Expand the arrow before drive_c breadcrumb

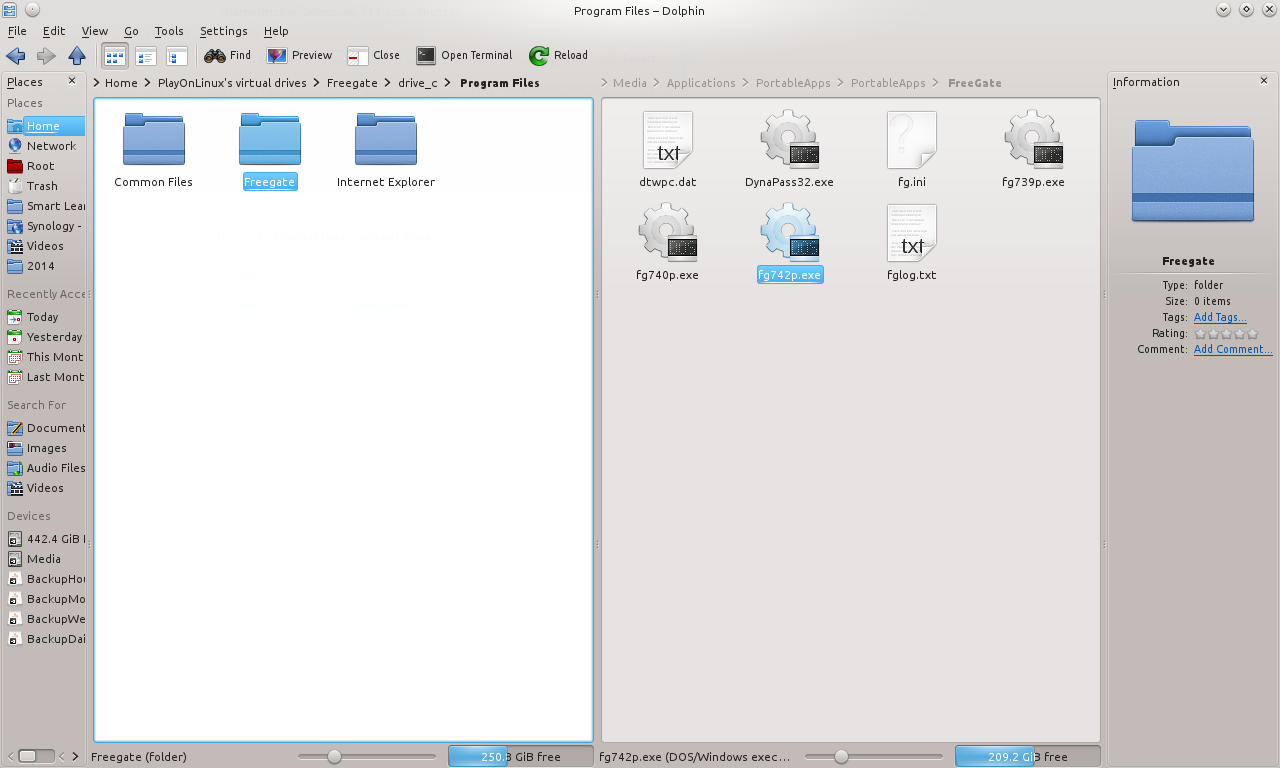coord(387,83)
